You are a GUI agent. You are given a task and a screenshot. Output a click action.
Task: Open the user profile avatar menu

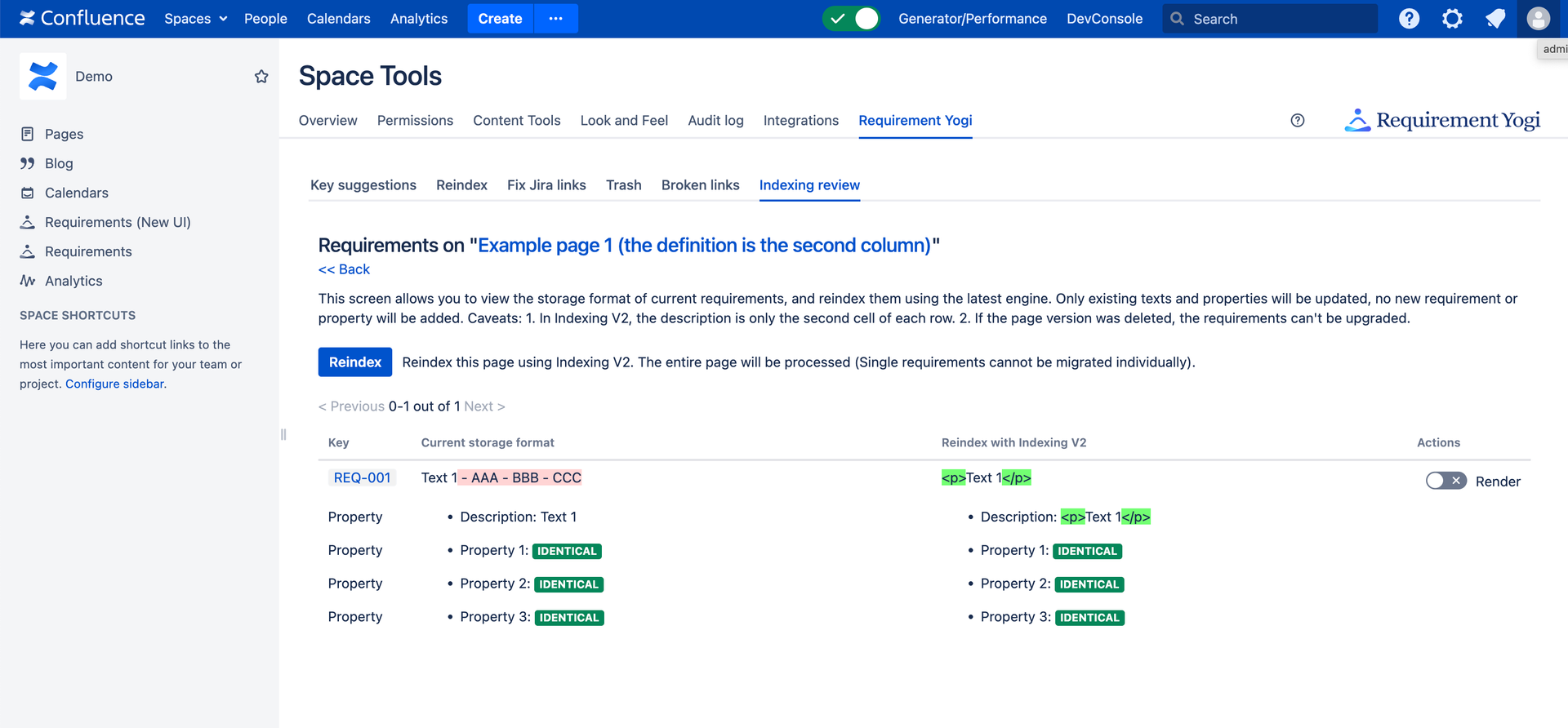(x=1538, y=19)
